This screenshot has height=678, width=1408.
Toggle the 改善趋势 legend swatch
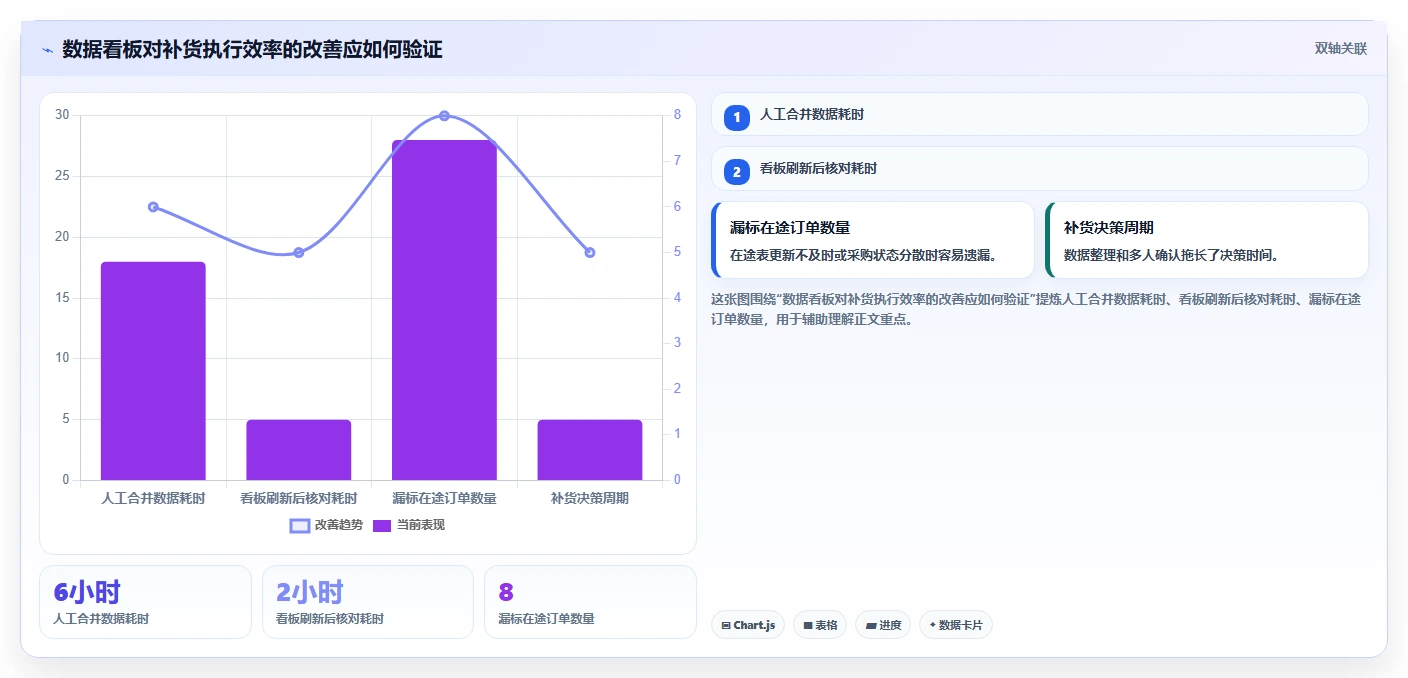pos(300,526)
